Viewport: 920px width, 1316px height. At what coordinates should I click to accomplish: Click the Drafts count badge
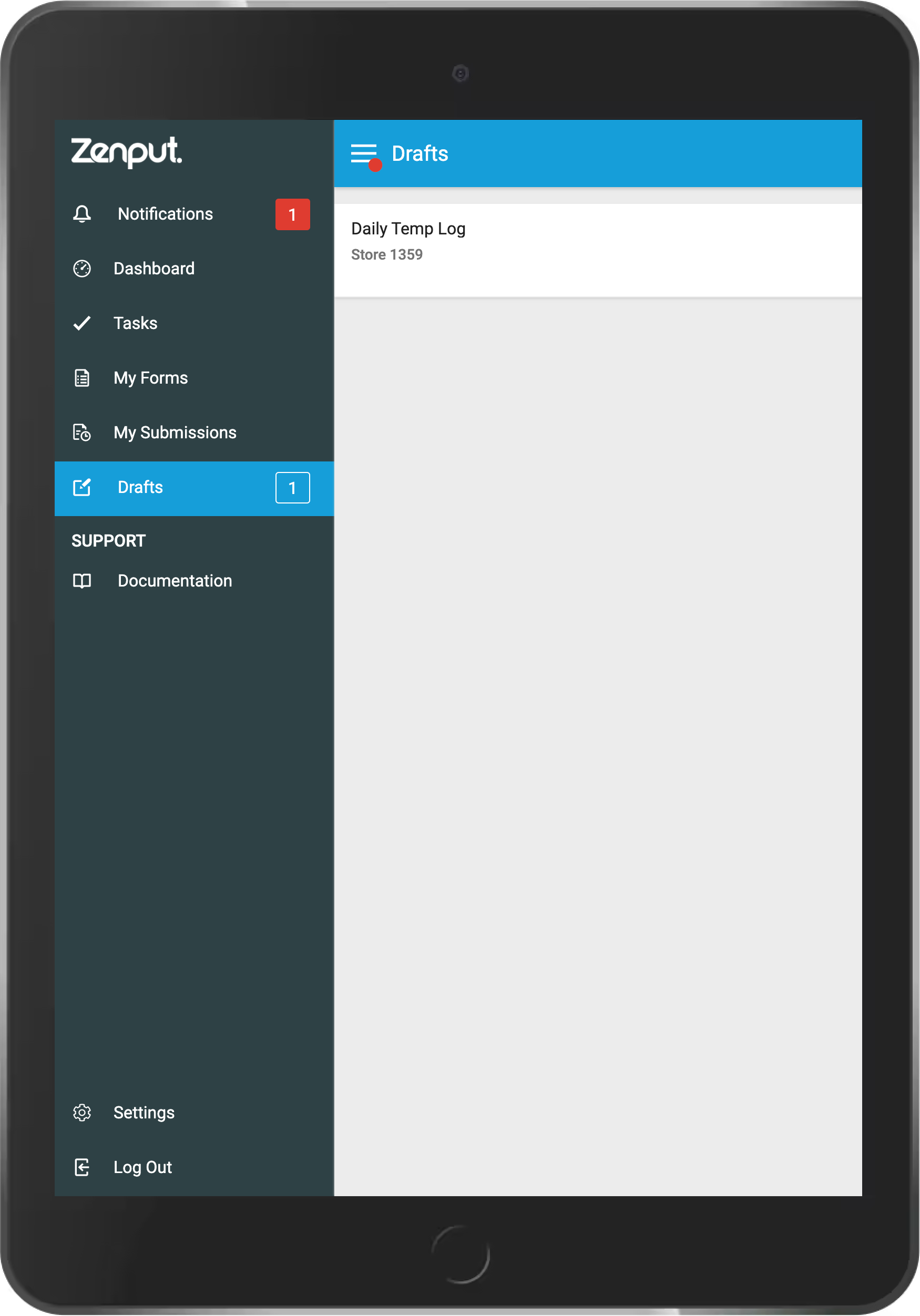coord(292,488)
